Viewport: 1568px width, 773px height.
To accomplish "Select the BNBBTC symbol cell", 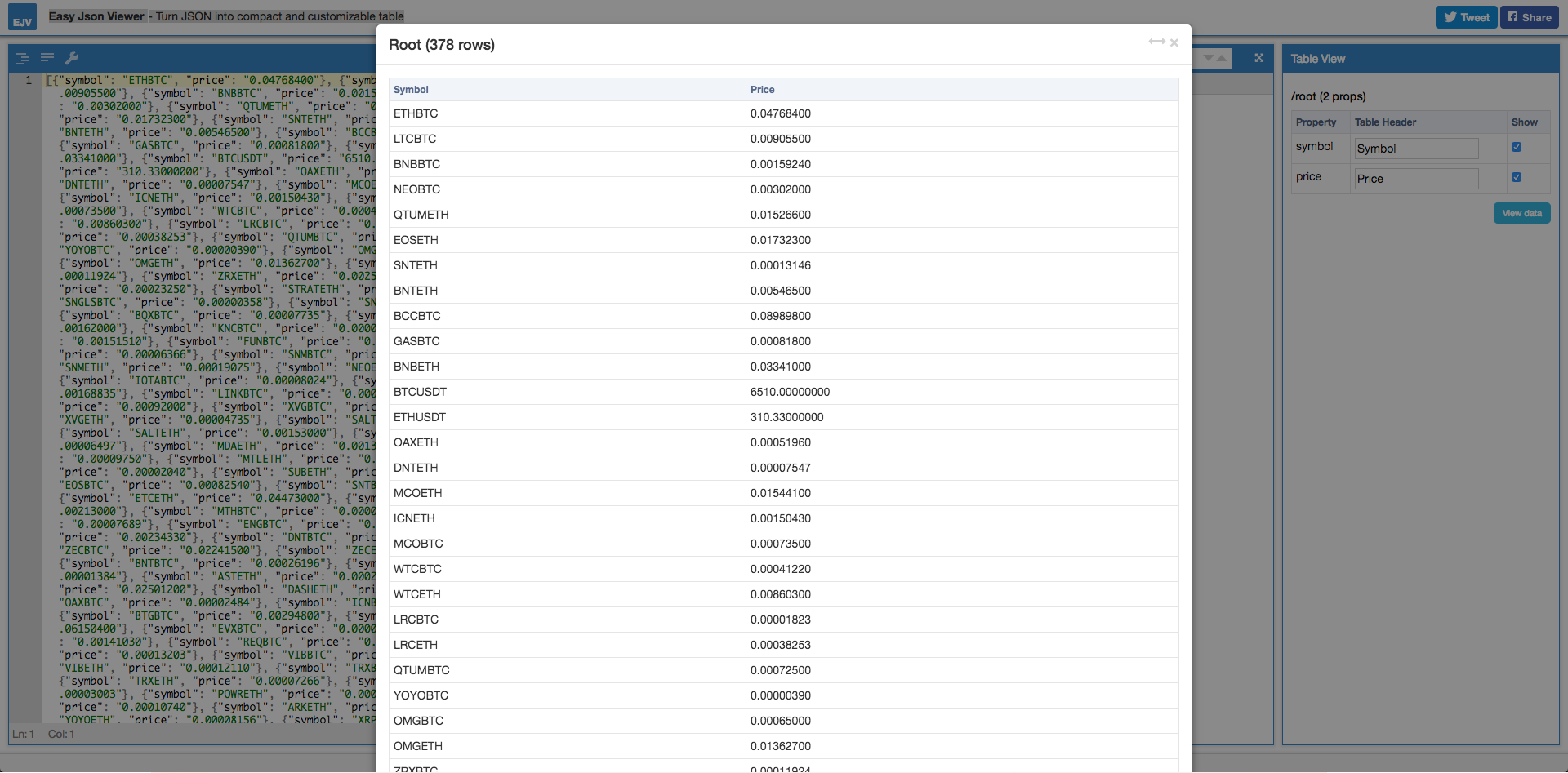I will tap(568, 164).
